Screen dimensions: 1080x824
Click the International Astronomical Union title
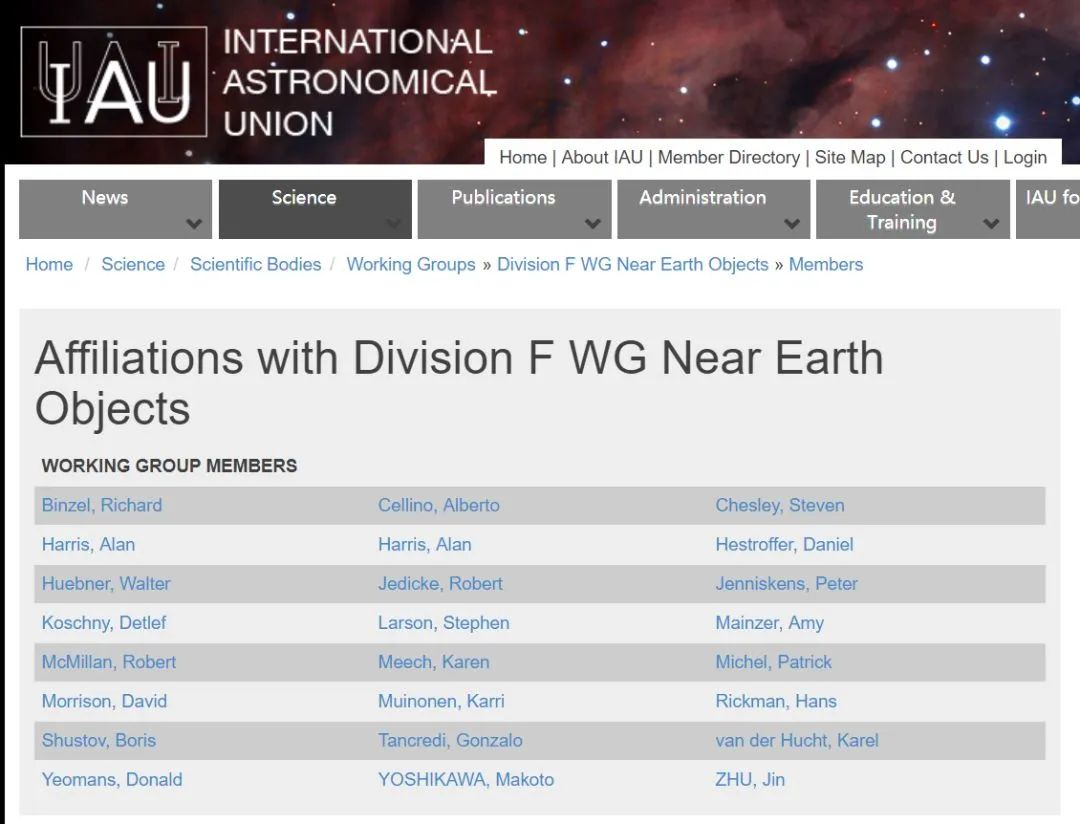(x=359, y=83)
